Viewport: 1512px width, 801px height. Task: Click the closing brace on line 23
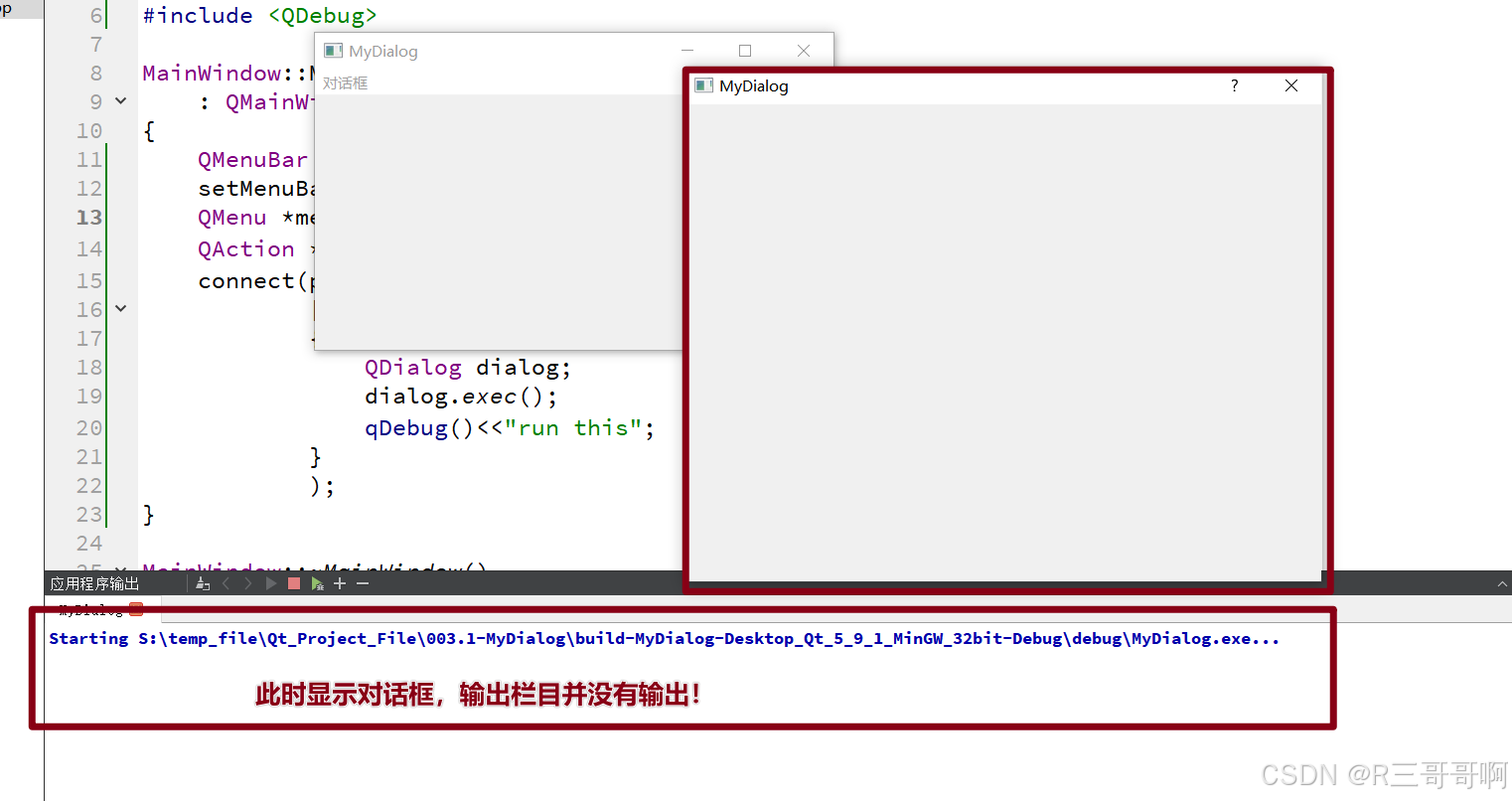click(149, 515)
